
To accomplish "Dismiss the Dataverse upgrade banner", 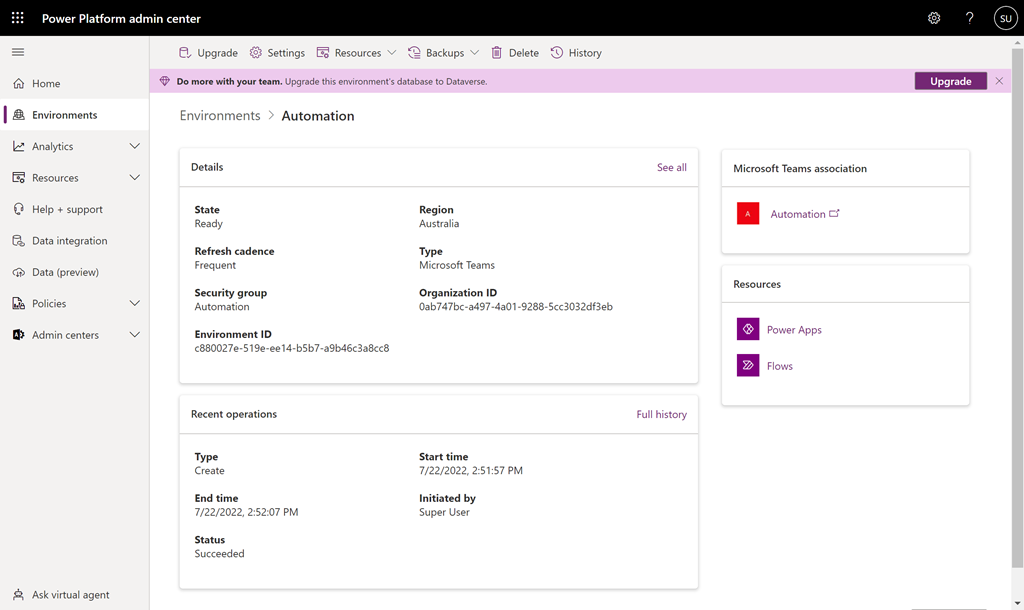I will coord(999,81).
